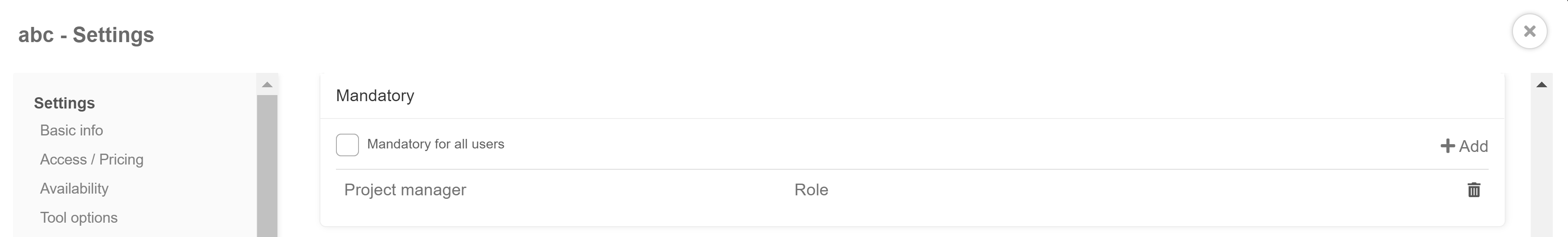Screen dimensions: 1568x237
Task: Close the abc Settings dialog
Action: [x=1529, y=31]
